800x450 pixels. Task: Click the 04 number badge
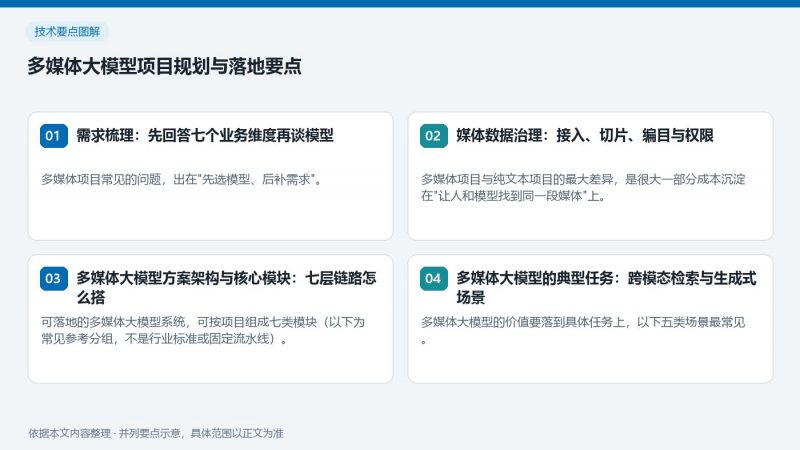tap(434, 279)
